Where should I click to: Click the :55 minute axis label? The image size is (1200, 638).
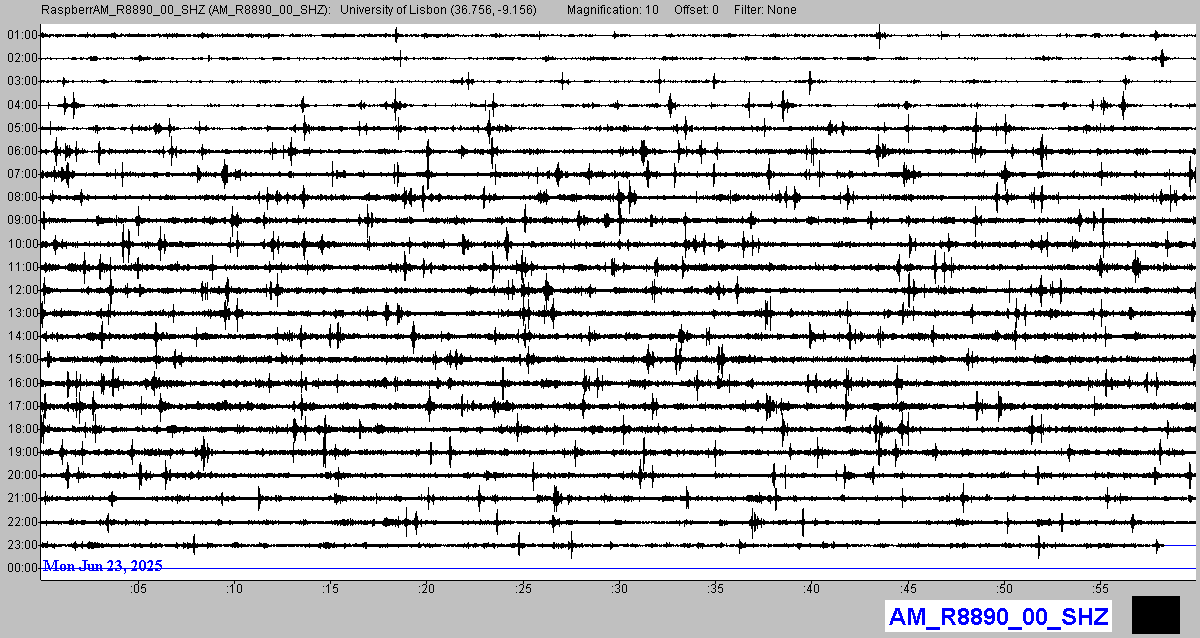(x=1100, y=589)
